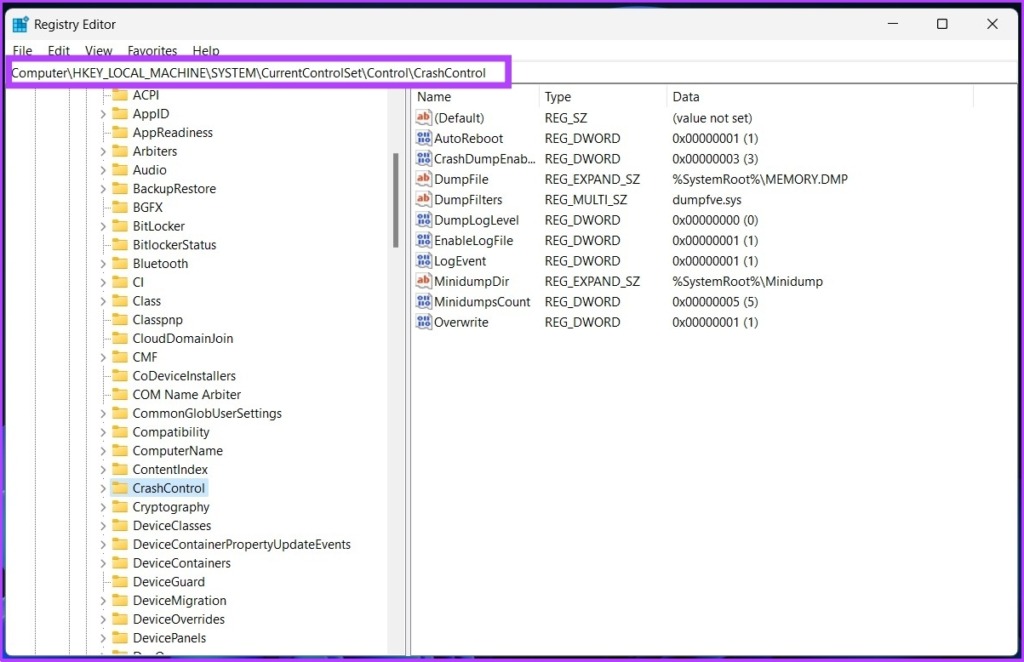Click the 0x00000005 (5) data value
The height and width of the screenshot is (662, 1024).
click(x=715, y=302)
